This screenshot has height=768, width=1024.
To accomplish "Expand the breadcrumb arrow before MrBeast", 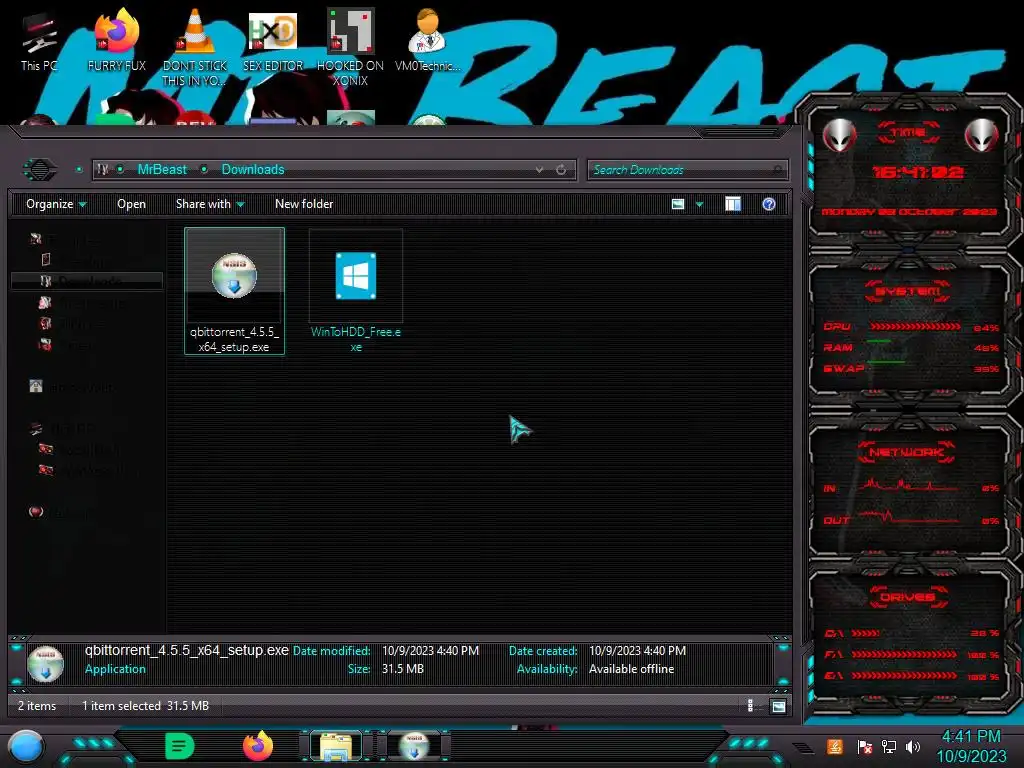I will pyautogui.click(x=120, y=169).
